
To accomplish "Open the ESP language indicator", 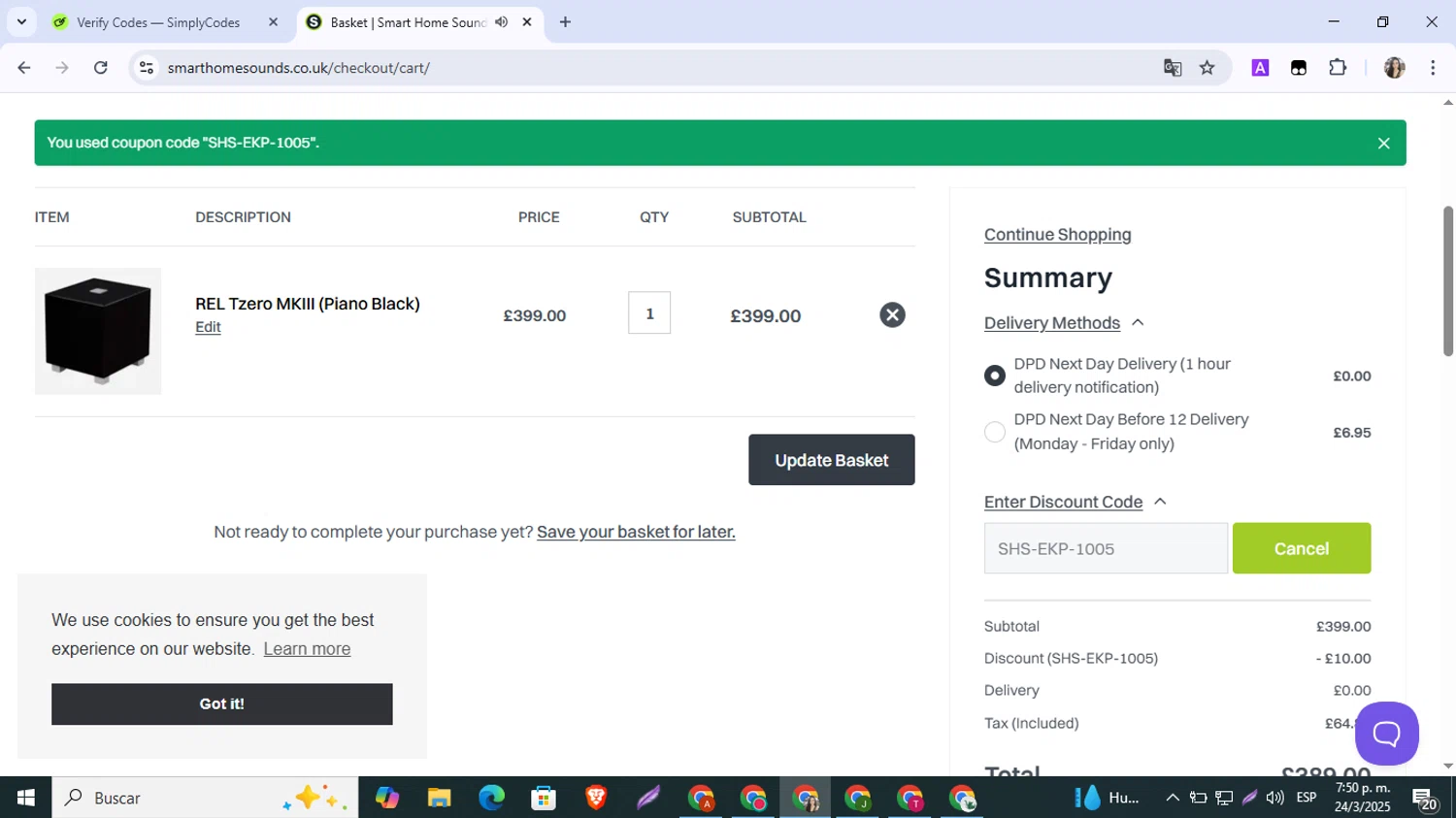I will click(1307, 798).
